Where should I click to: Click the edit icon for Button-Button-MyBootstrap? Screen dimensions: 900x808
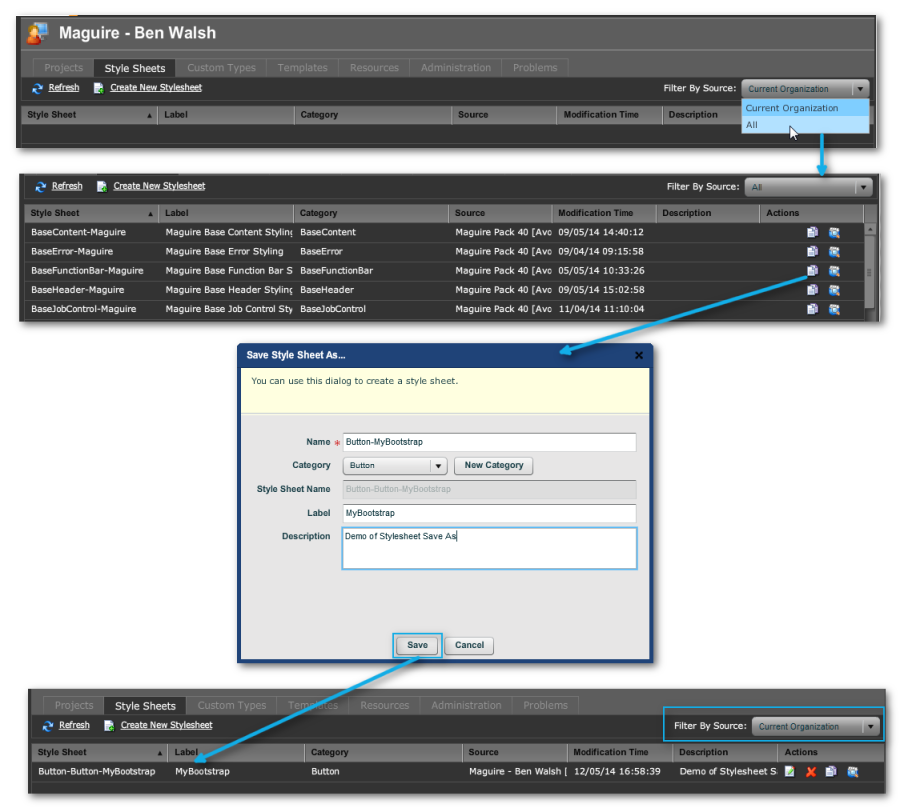click(x=790, y=772)
